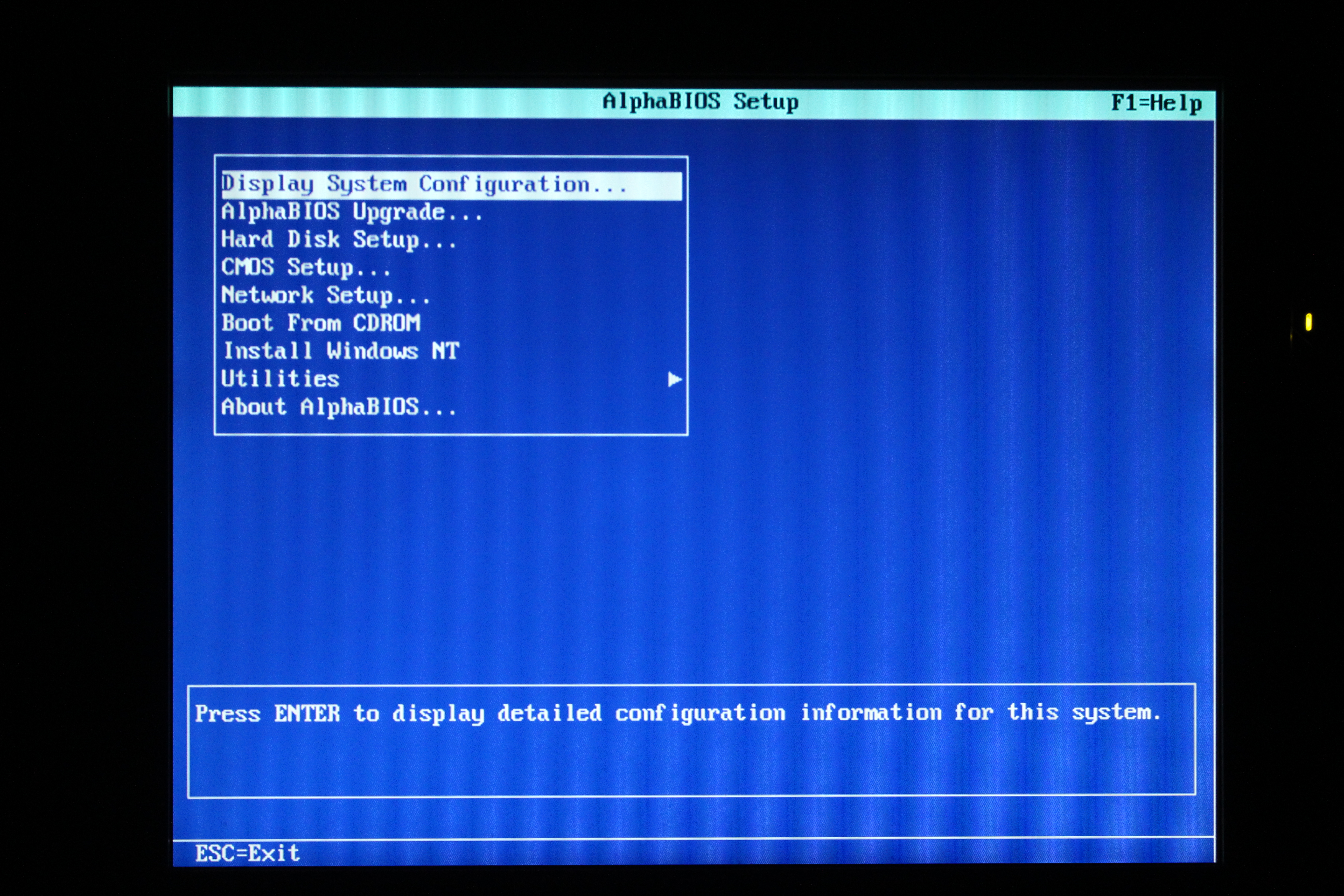This screenshot has height=896, width=1344.
Task: Click F1=Help in title bar
Action: [1156, 103]
